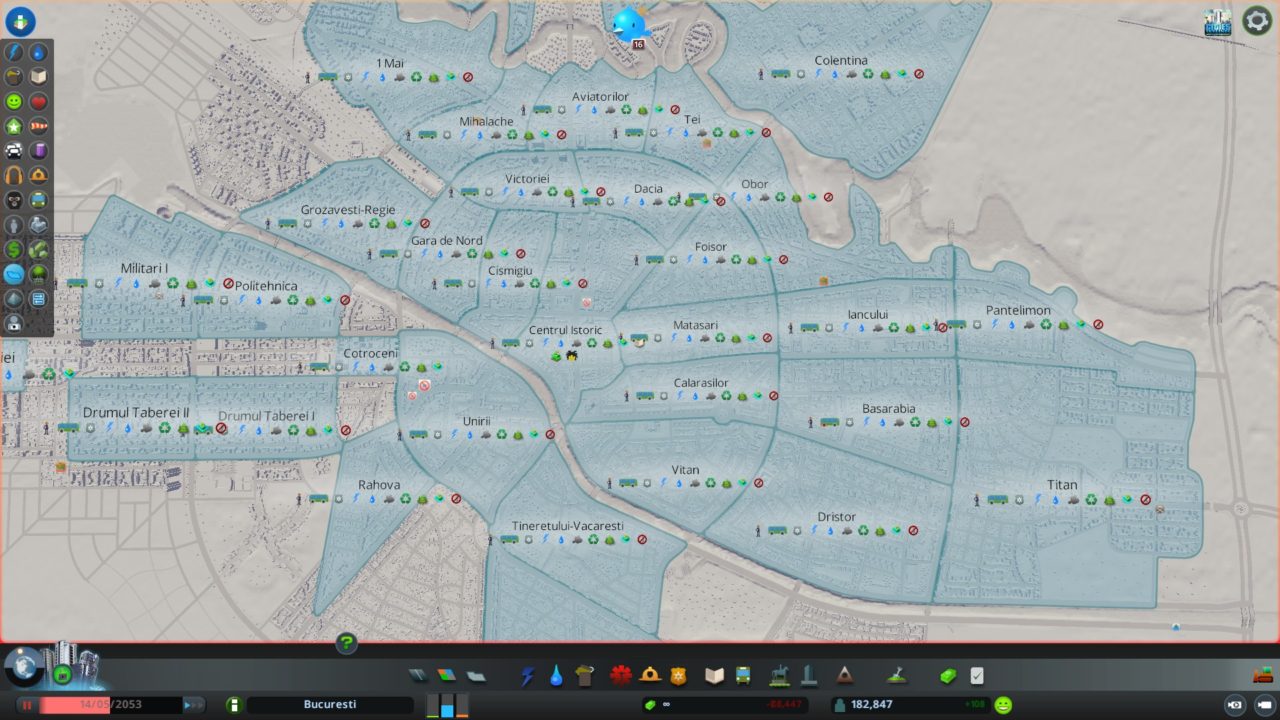Open the Health info view heart icon
This screenshot has width=1280, height=720.
tap(38, 102)
